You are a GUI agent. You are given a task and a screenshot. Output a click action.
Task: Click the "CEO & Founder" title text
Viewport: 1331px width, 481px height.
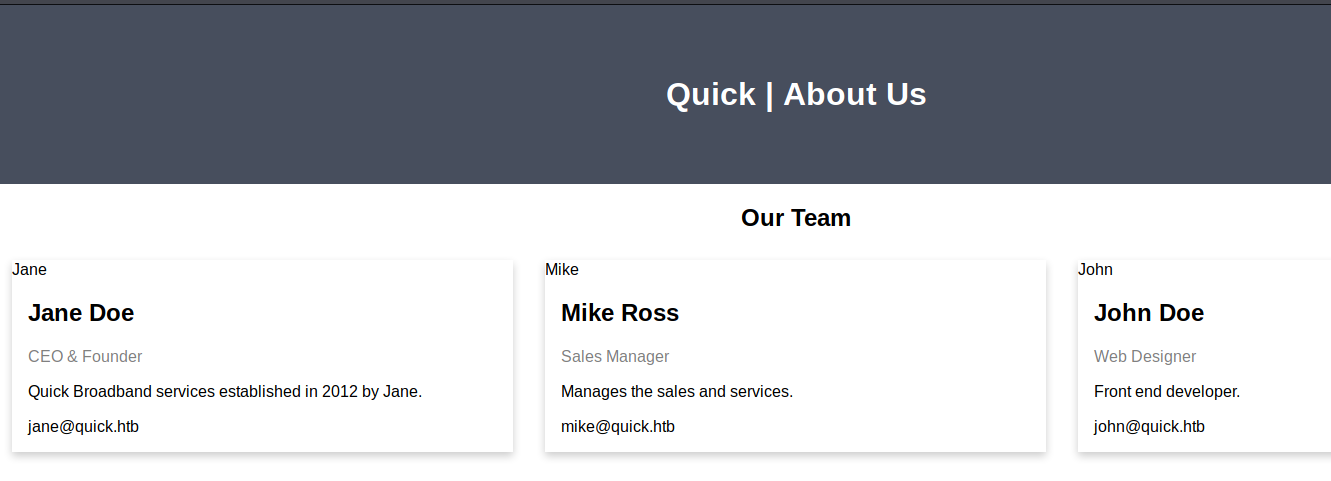[85, 357]
